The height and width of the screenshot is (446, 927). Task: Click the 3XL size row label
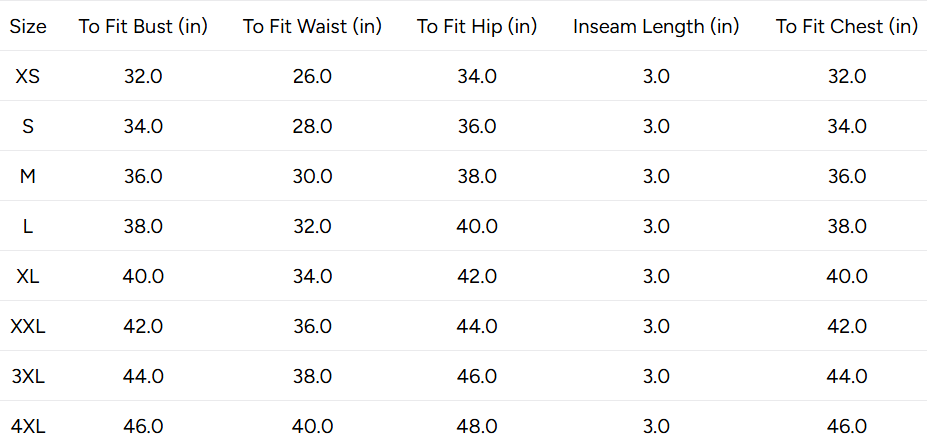pyautogui.click(x=28, y=376)
